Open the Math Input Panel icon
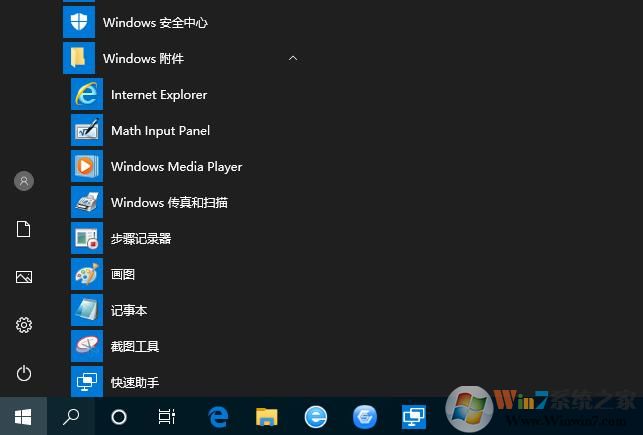643x435 pixels. click(x=87, y=130)
